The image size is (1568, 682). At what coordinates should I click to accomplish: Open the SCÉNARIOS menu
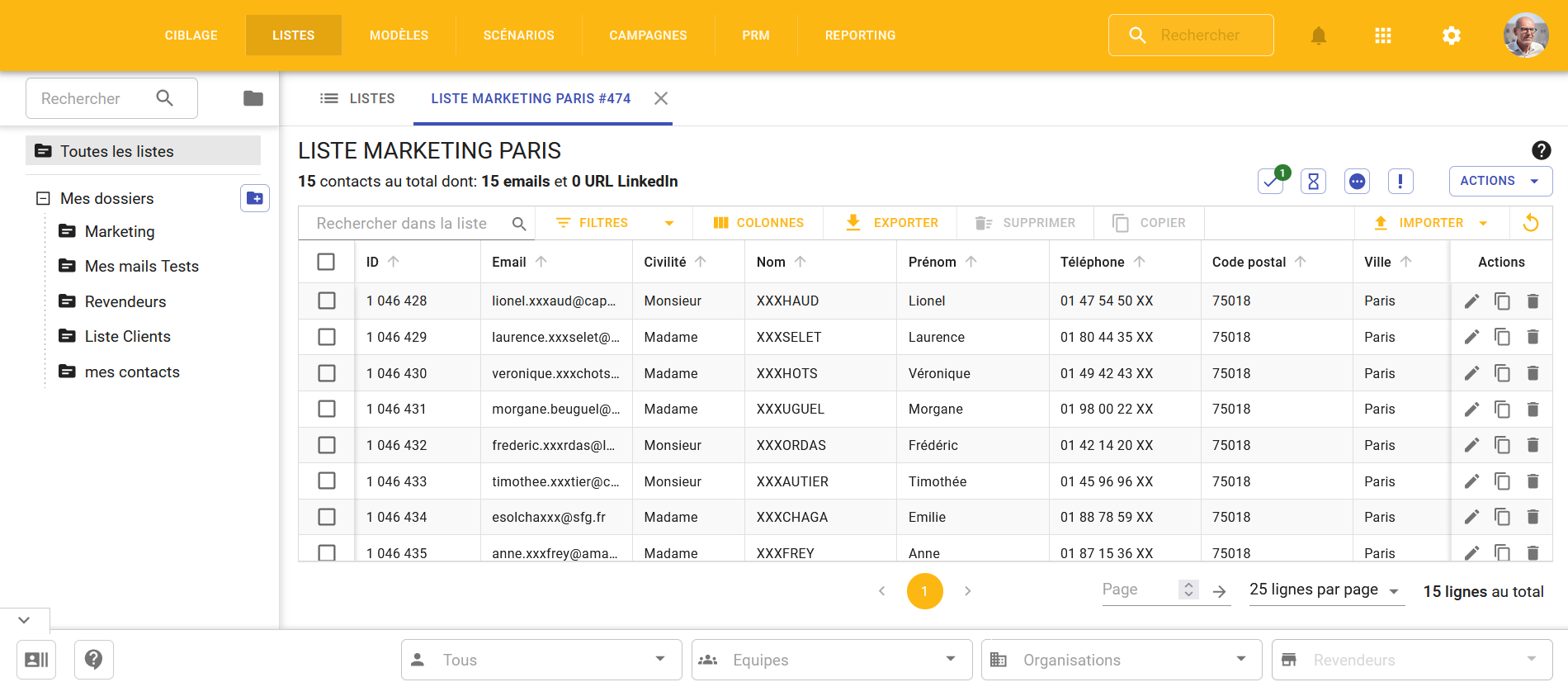pos(519,36)
